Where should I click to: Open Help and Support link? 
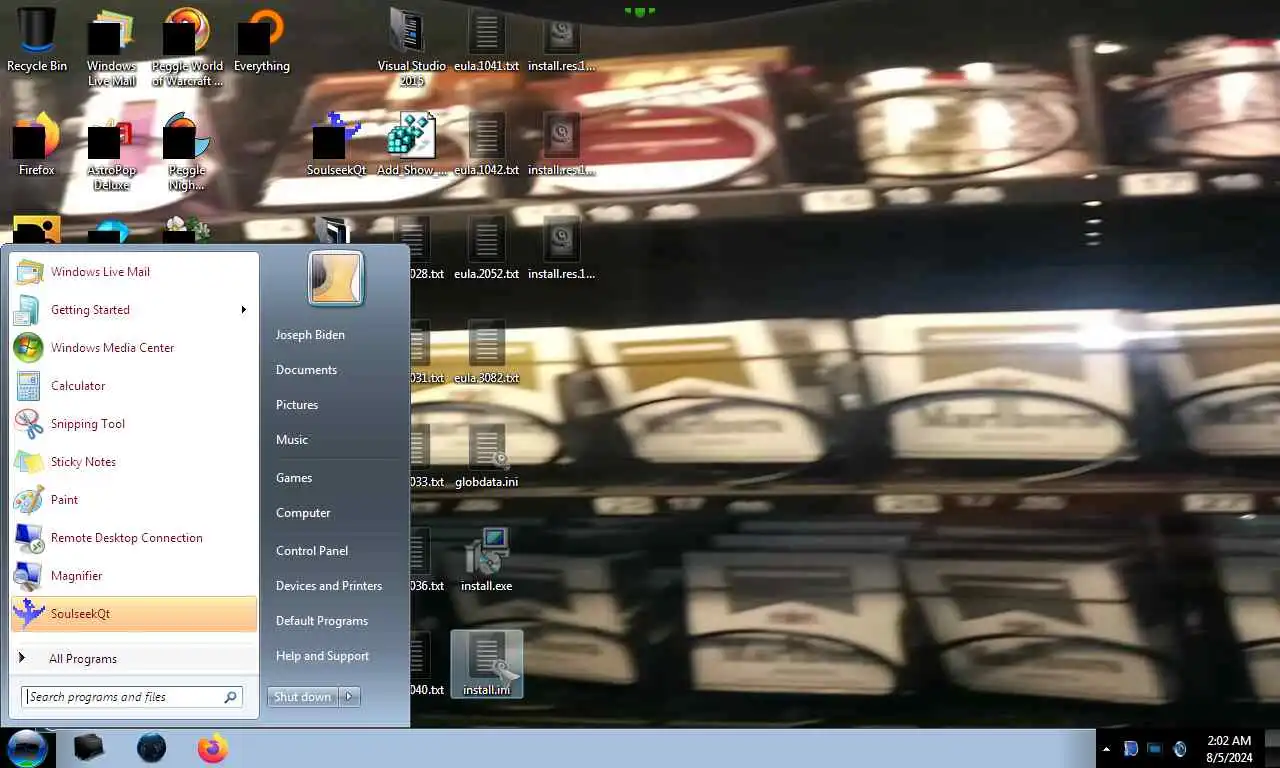click(322, 656)
